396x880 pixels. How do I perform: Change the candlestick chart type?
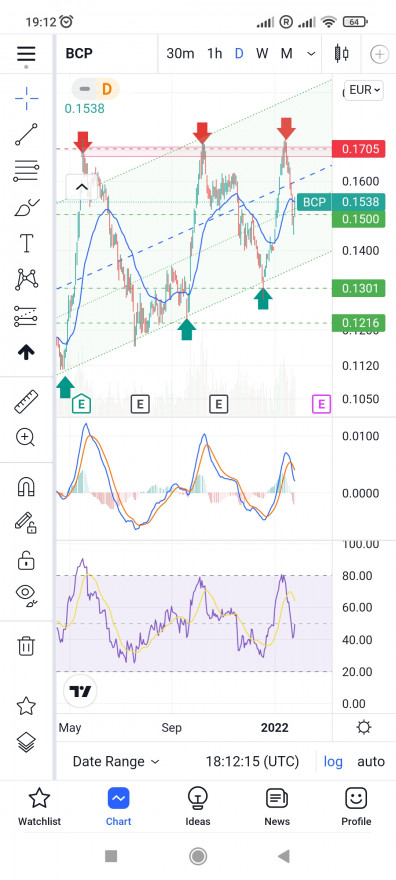(340, 54)
